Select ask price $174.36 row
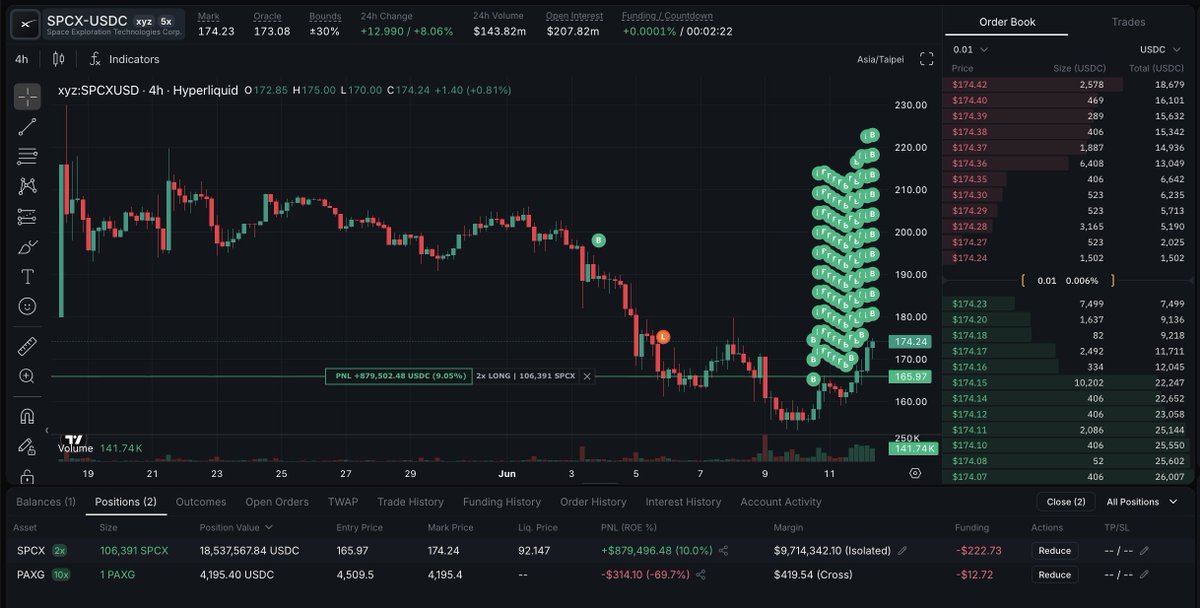Screen dimensions: 1200x608 click(x=1067, y=164)
